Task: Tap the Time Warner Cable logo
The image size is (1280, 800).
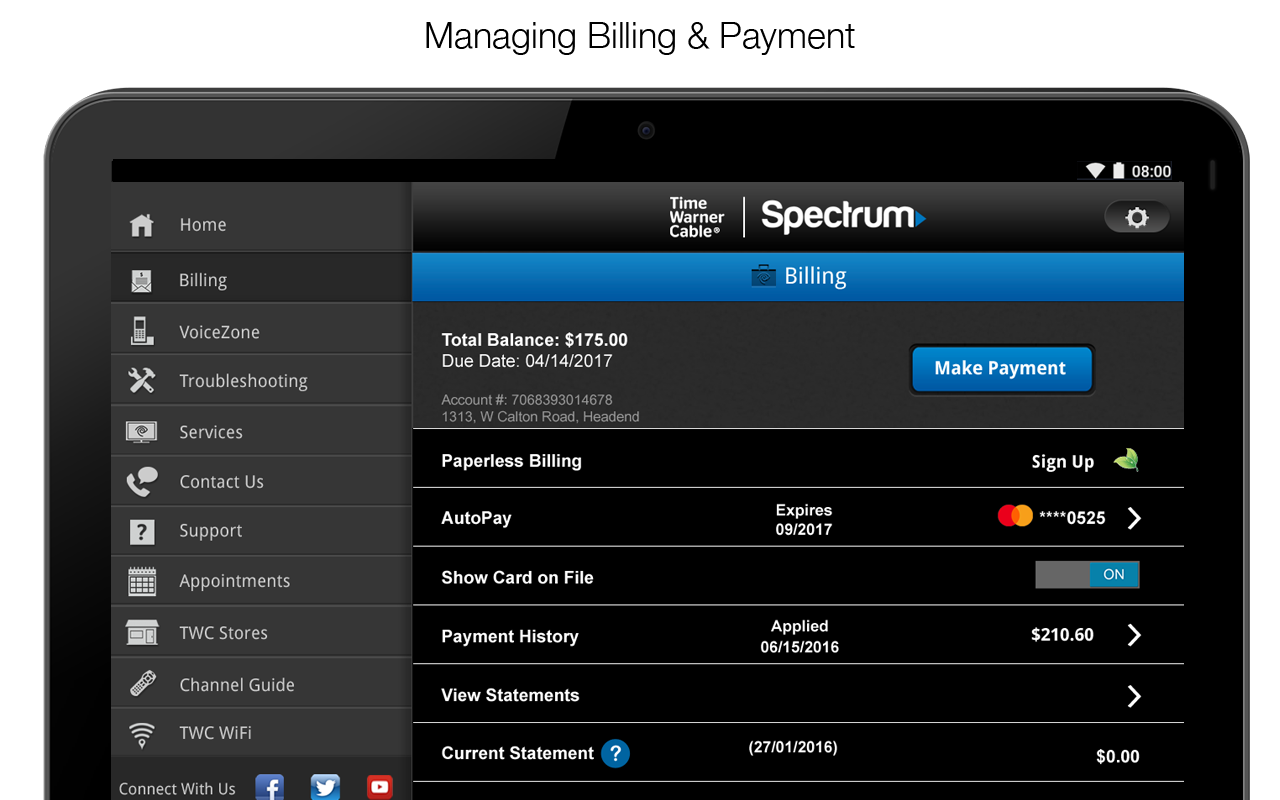Action: point(696,217)
